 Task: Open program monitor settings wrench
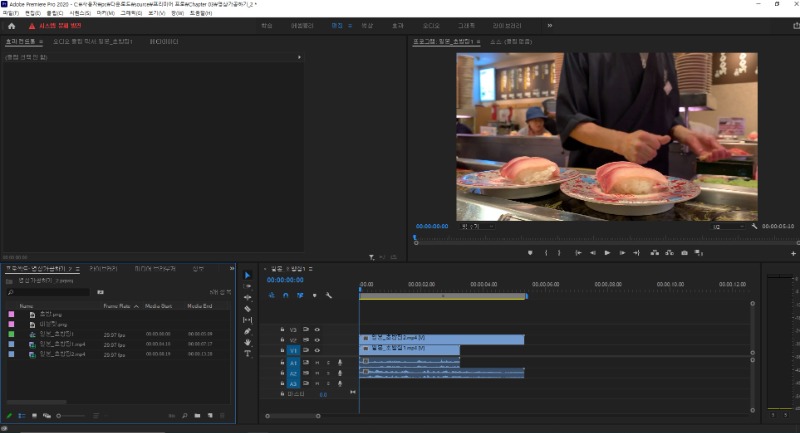[754, 226]
